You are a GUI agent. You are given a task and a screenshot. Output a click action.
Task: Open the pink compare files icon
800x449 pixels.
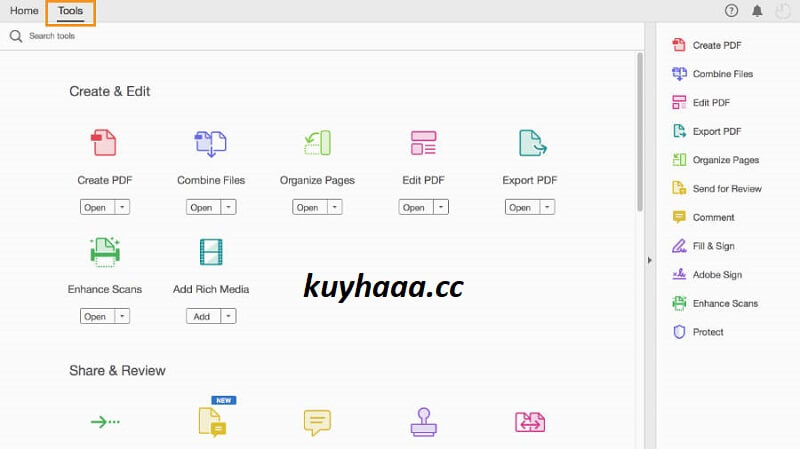(530, 422)
